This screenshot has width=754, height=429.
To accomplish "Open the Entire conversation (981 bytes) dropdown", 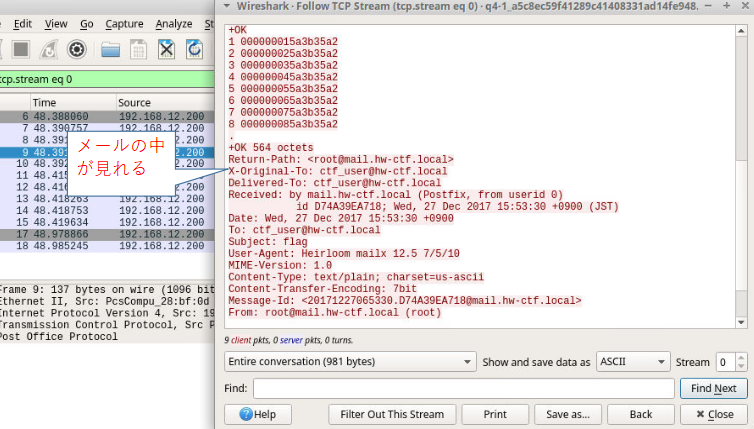I will tap(350, 362).
